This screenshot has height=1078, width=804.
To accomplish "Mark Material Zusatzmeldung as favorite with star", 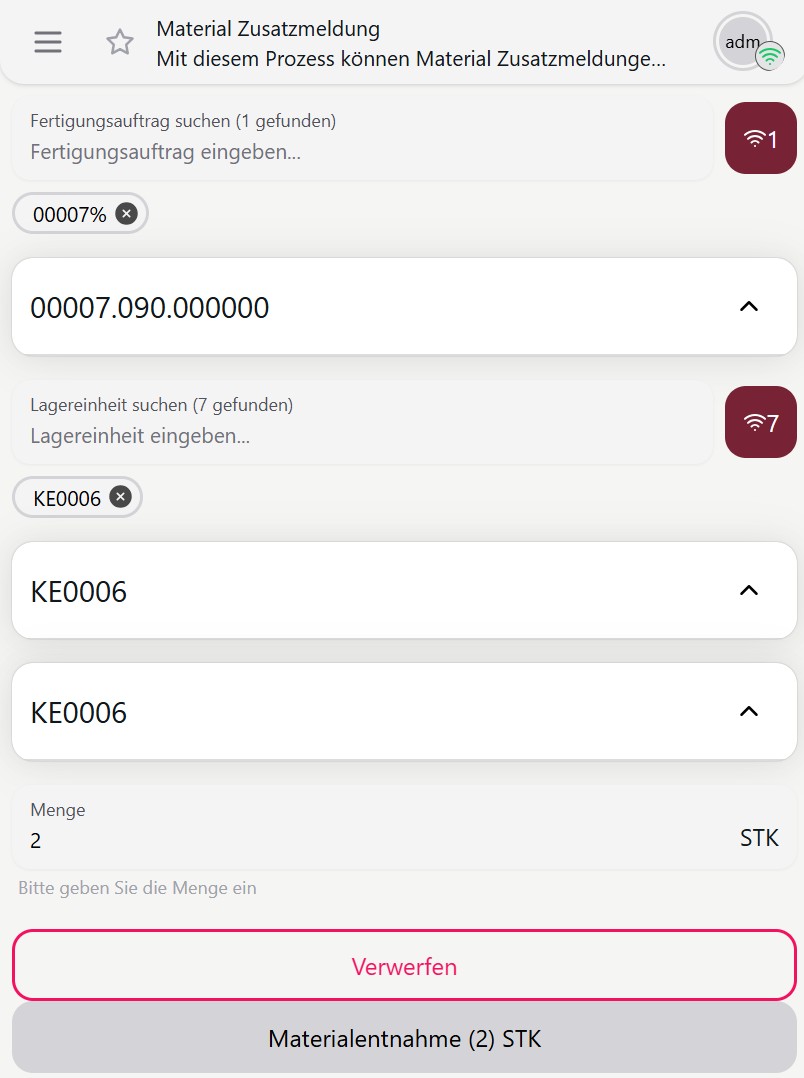I will pos(120,42).
